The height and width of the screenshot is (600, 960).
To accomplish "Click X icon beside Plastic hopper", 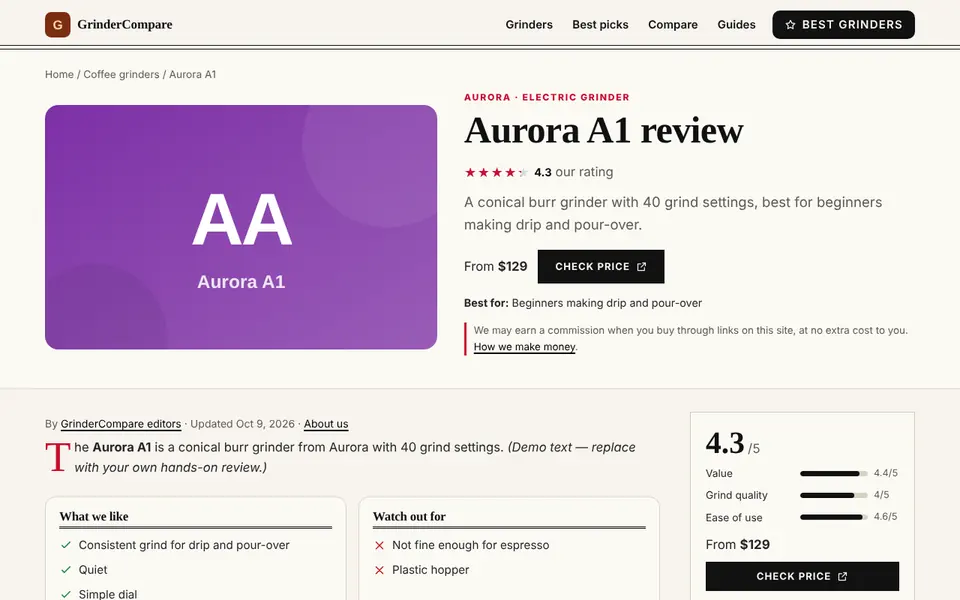I will [380, 569].
